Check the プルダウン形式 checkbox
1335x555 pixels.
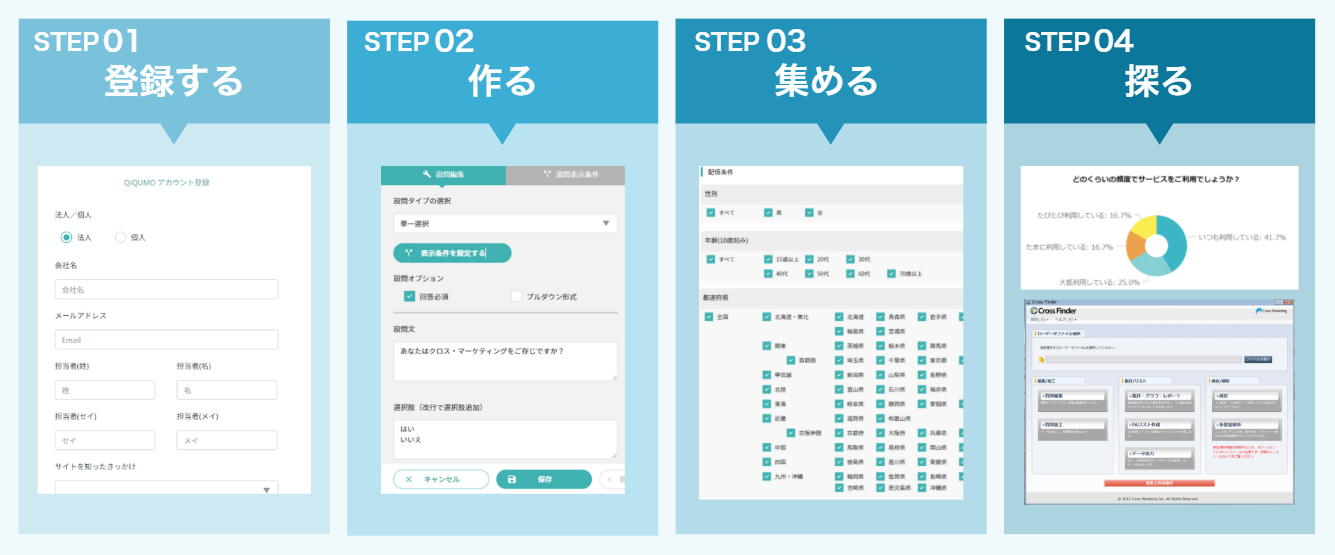[x=516, y=296]
